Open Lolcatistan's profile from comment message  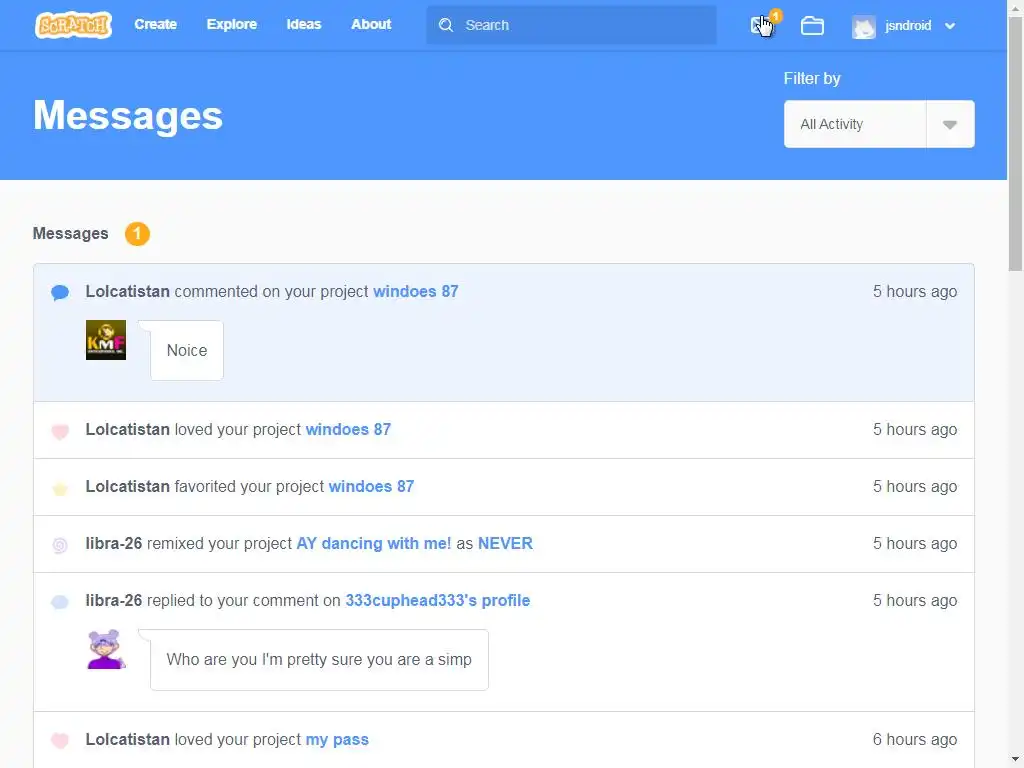[x=127, y=291]
